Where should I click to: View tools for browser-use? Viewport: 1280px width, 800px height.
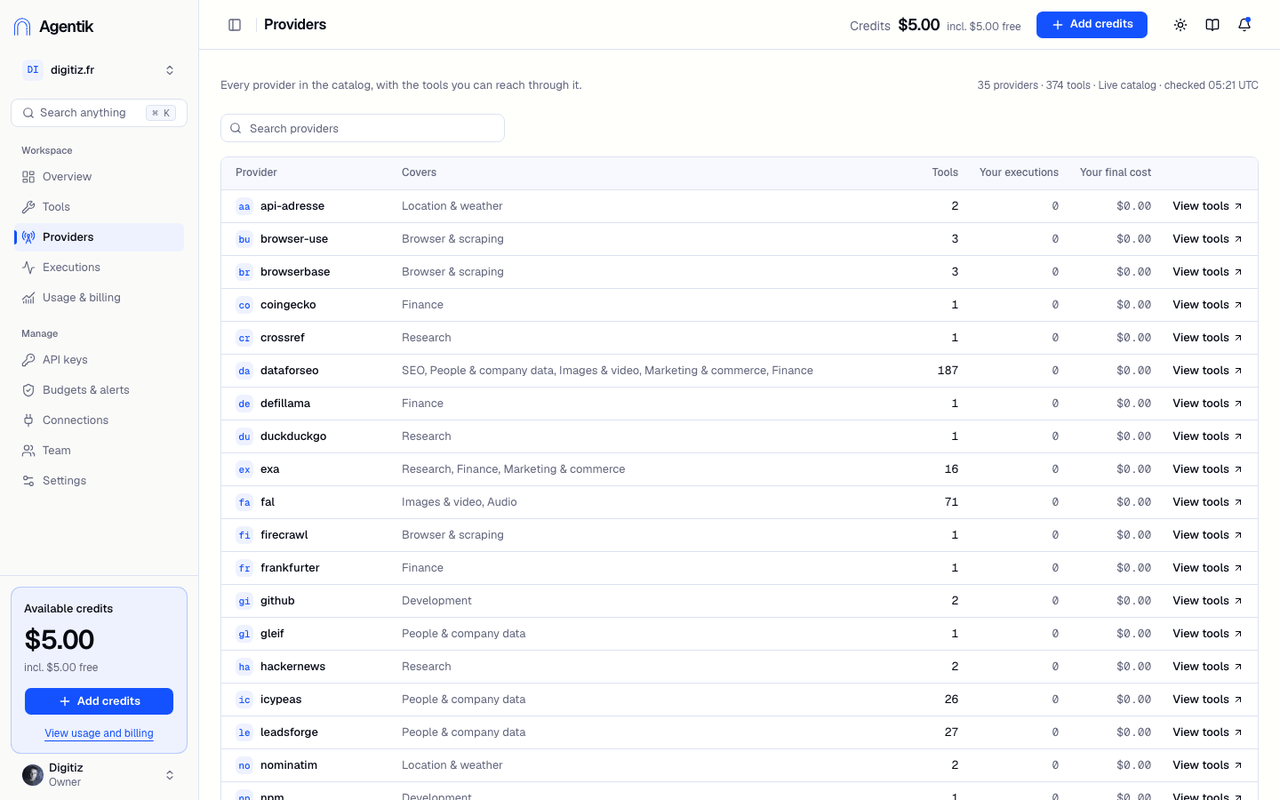1207,239
